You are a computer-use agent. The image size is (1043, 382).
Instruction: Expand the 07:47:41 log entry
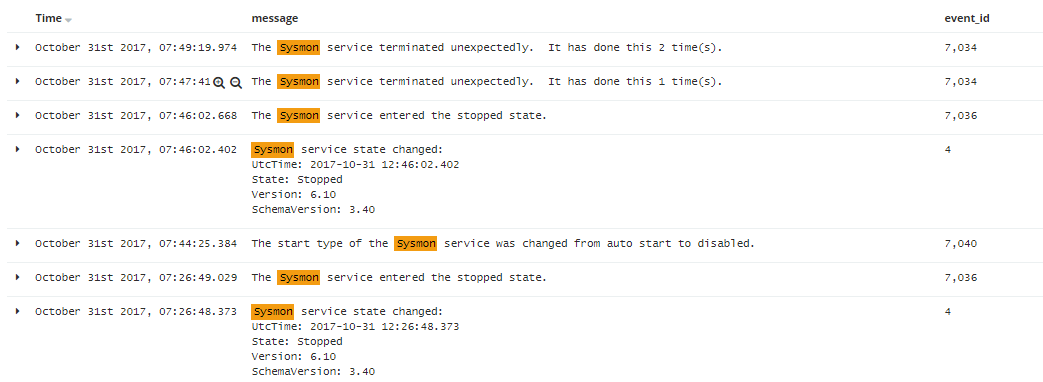pos(18,81)
